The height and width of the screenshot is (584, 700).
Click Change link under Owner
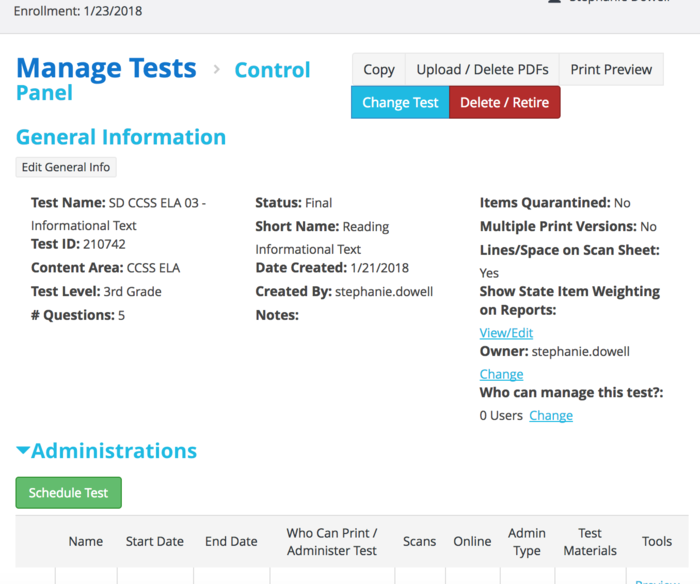(x=501, y=374)
